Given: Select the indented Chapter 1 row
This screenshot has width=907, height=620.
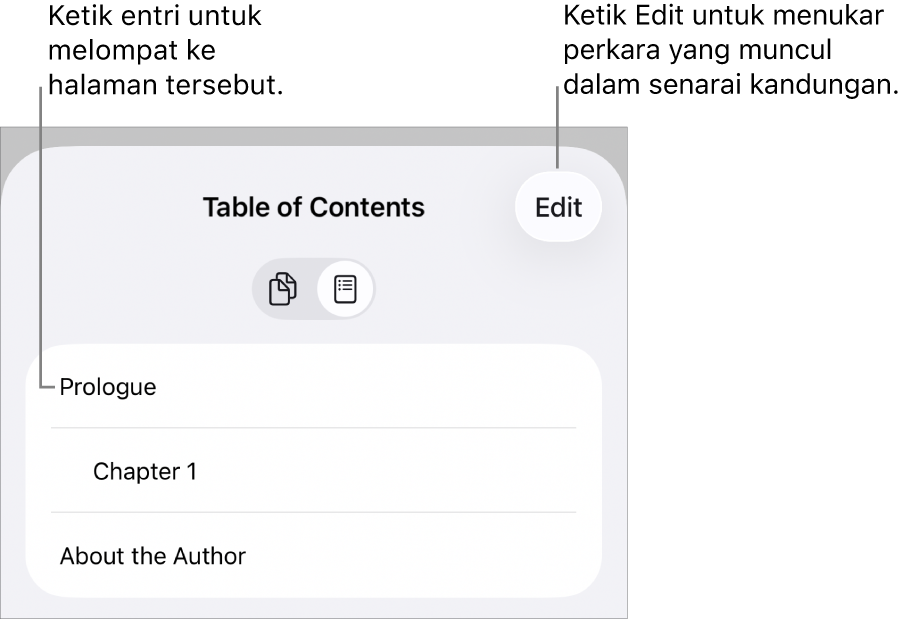Looking at the screenshot, I should point(313,471).
